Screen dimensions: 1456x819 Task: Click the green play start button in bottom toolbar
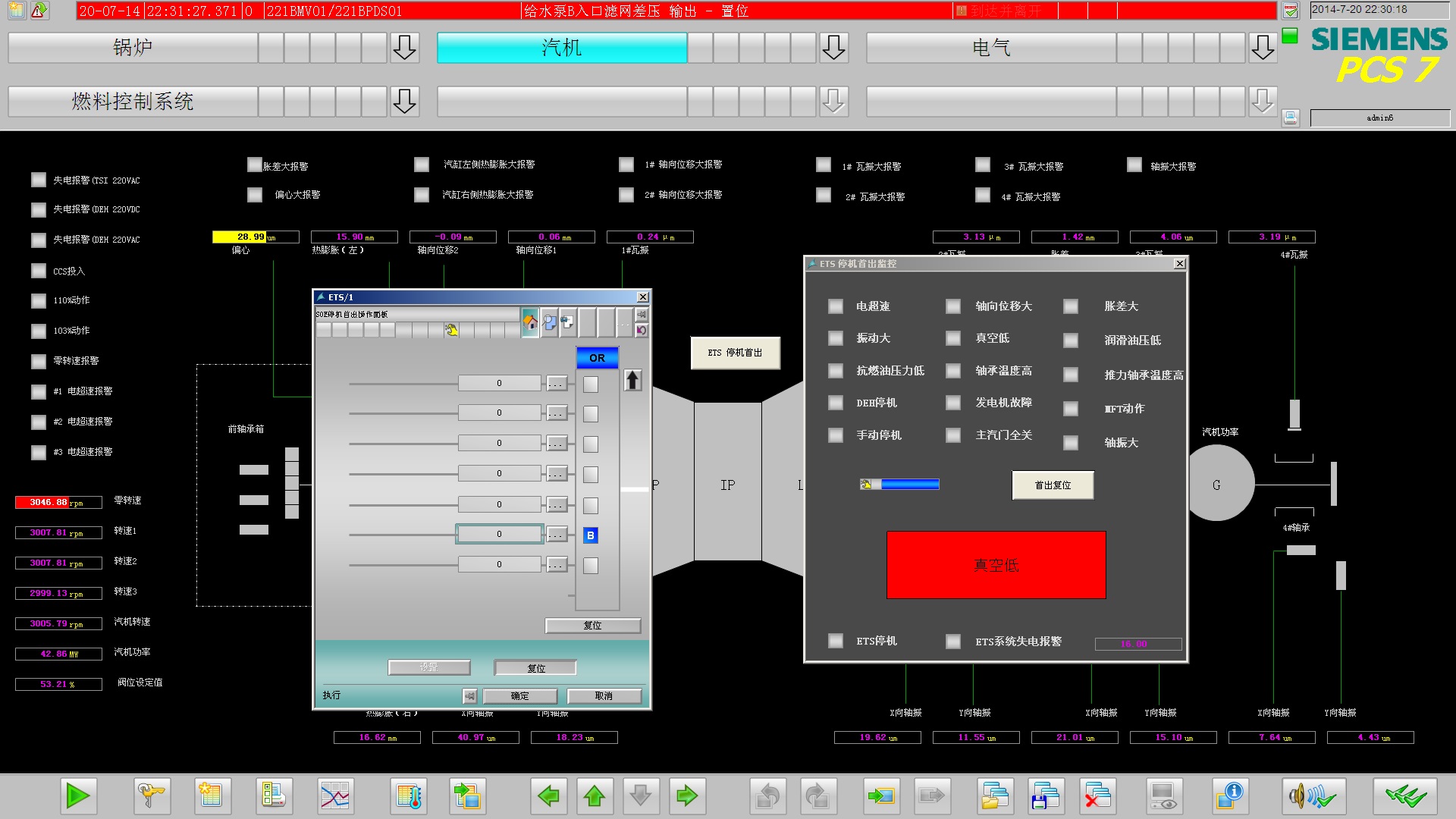pos(79,796)
